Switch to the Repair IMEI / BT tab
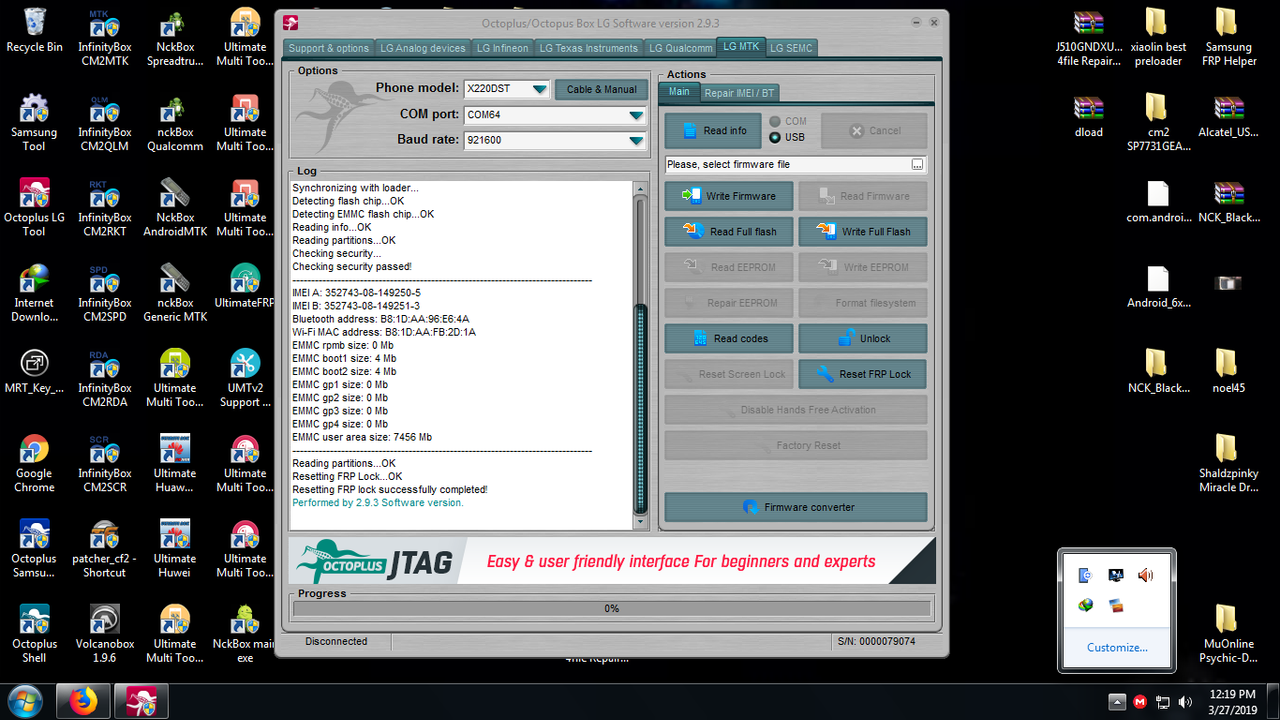The image size is (1280, 720). (739, 93)
